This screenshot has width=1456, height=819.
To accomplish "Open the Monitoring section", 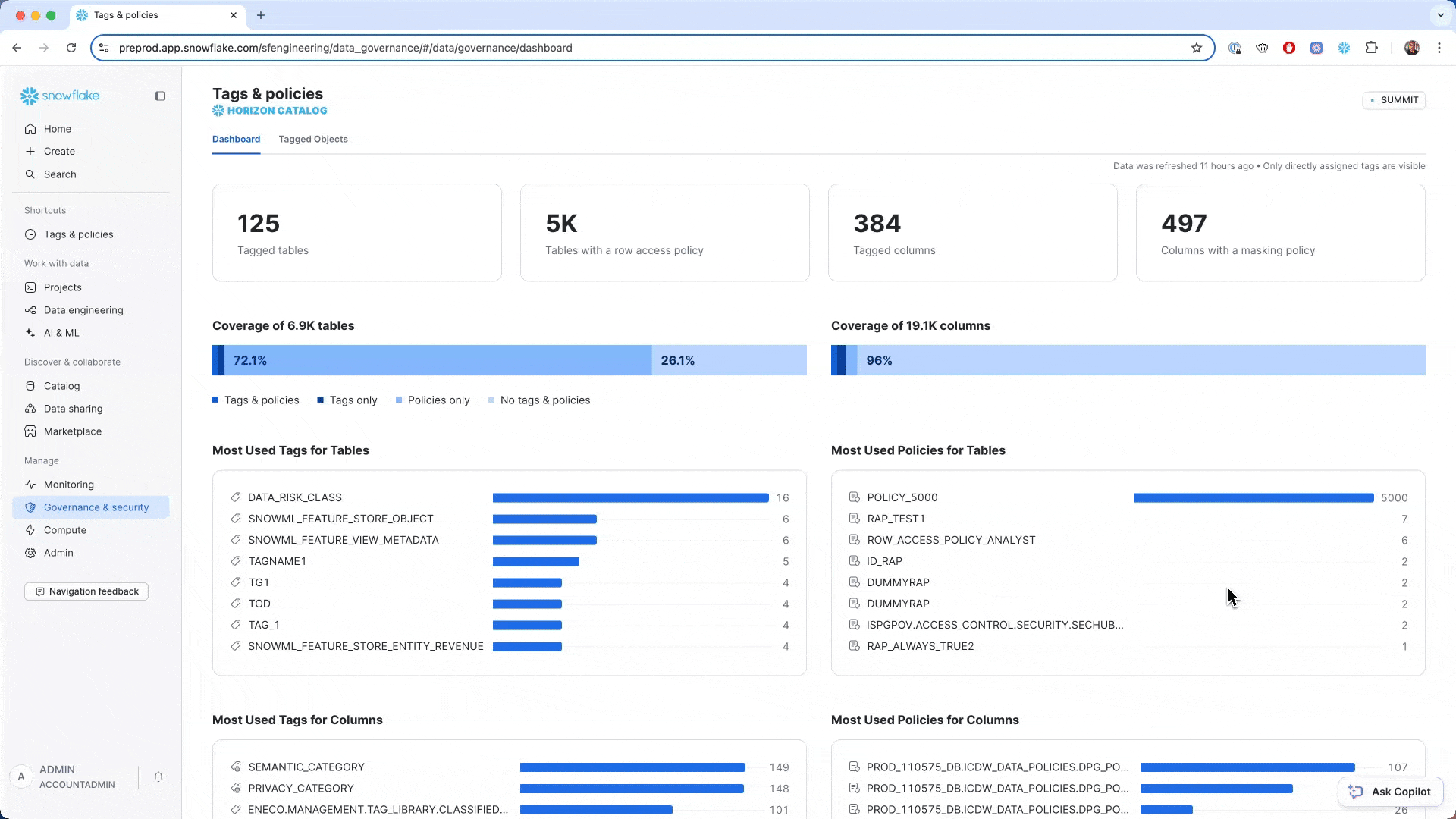I will pos(70,484).
